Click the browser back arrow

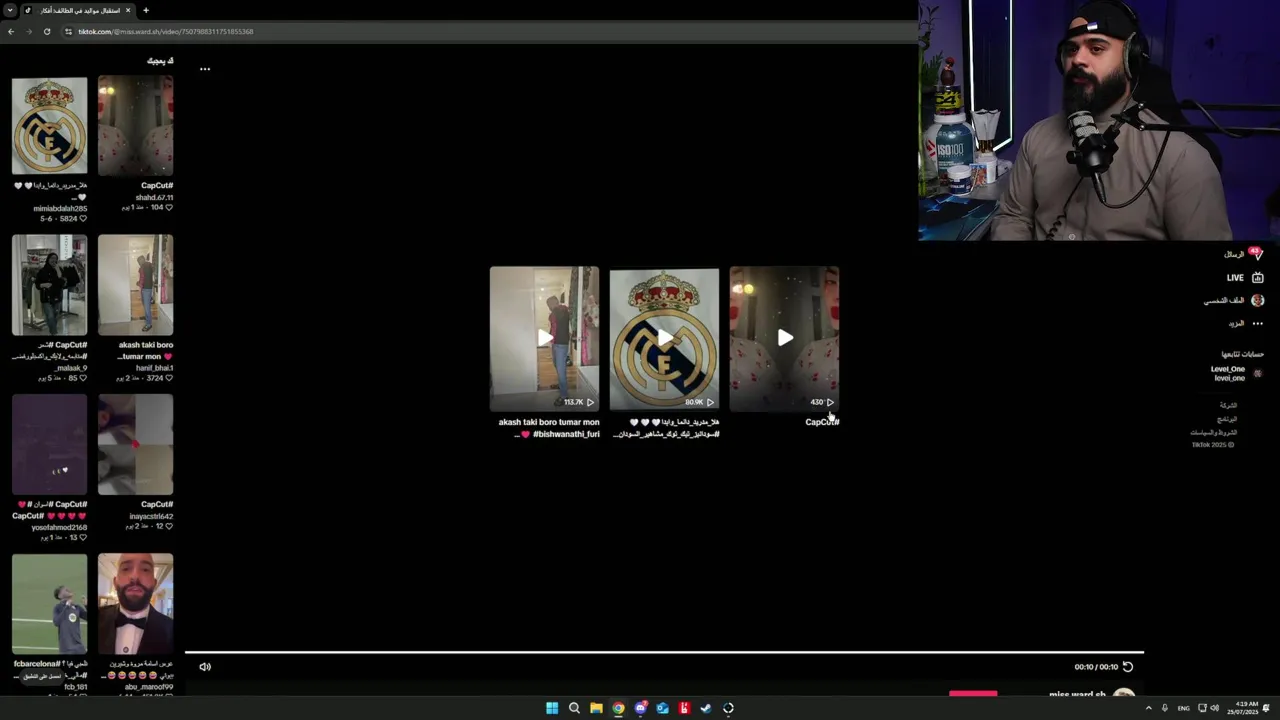click(x=11, y=31)
